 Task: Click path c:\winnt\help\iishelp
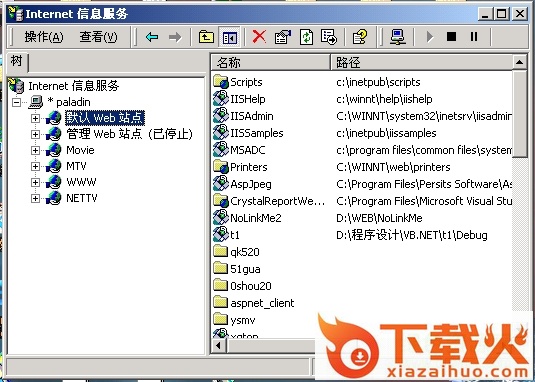tap(384, 99)
